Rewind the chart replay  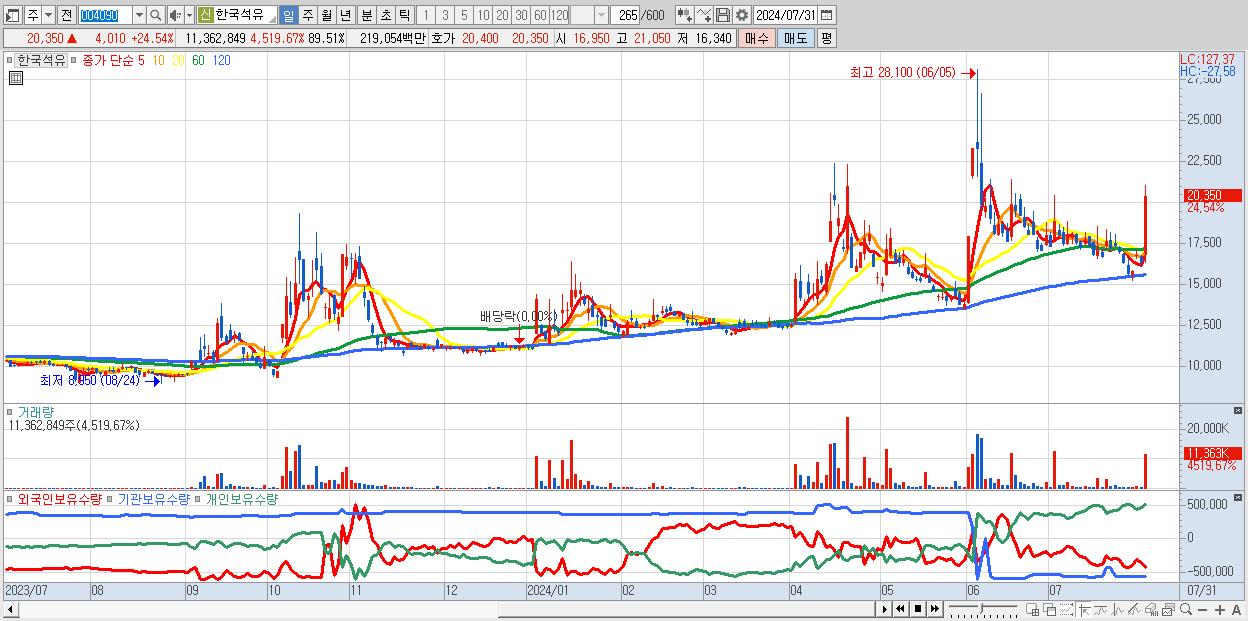[900, 609]
